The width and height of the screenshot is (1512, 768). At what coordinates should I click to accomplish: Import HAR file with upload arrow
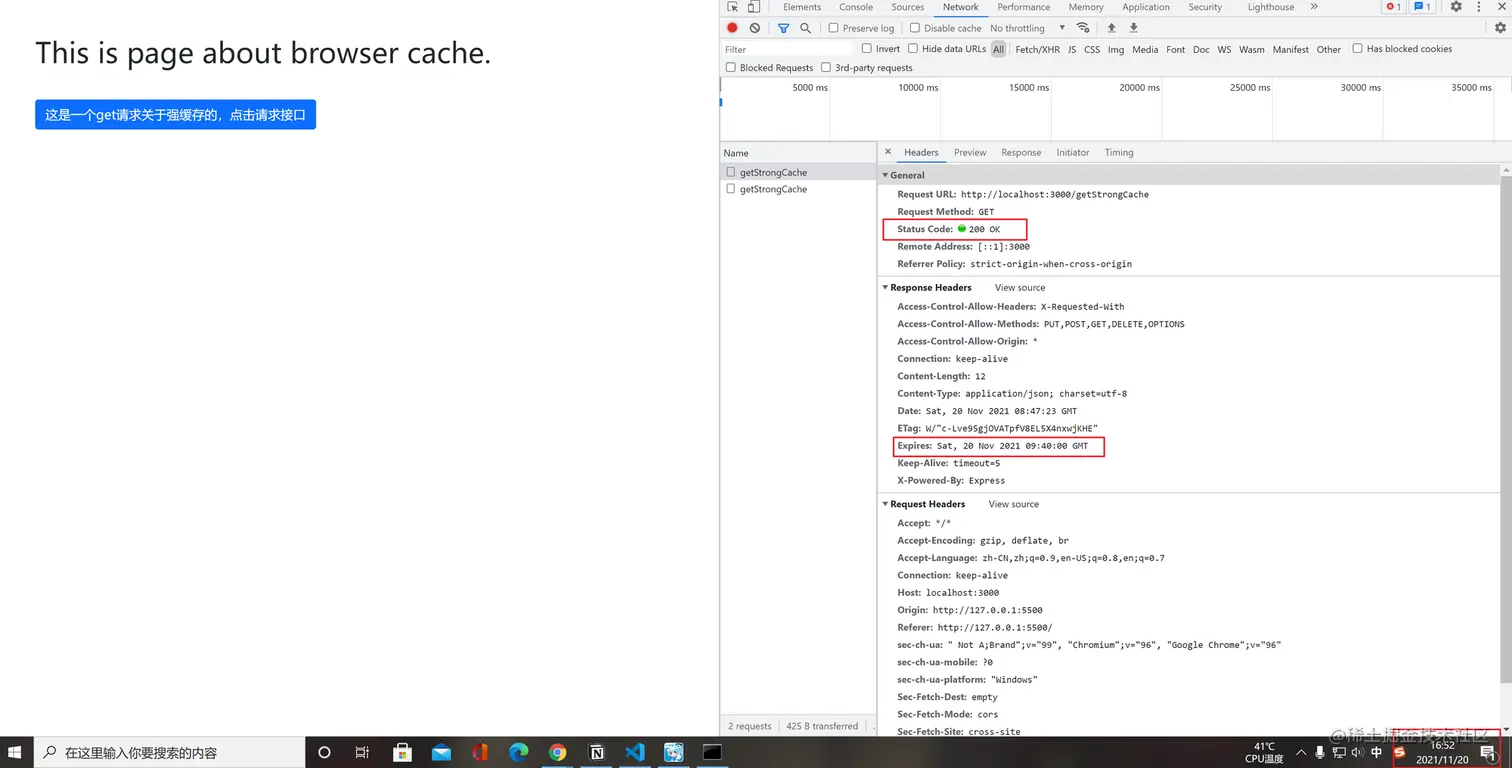[1111, 28]
